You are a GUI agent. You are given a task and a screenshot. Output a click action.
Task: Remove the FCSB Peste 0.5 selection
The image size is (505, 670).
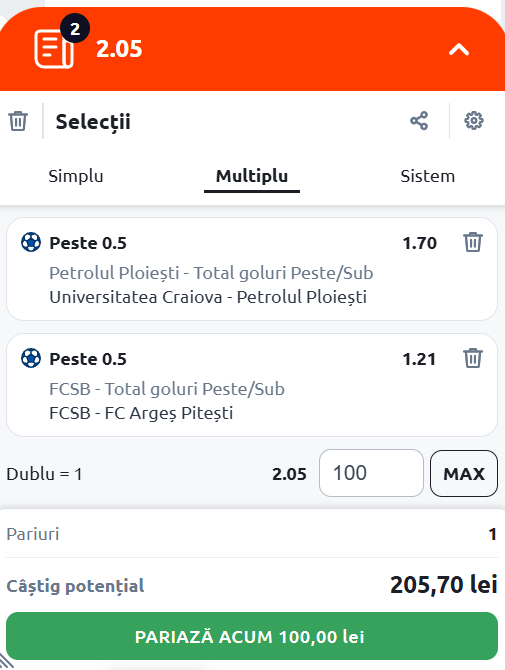pos(473,358)
